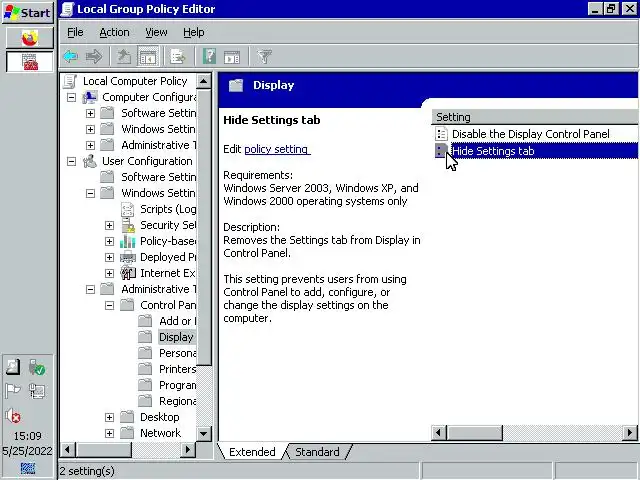Click the Local Computer Policy root icon

pyautogui.click(x=70, y=81)
